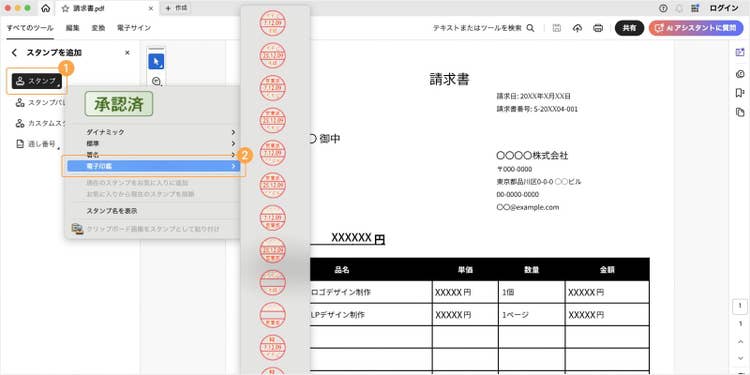Open the help icon in title bar
The height and width of the screenshot is (375, 750).
(663, 8)
